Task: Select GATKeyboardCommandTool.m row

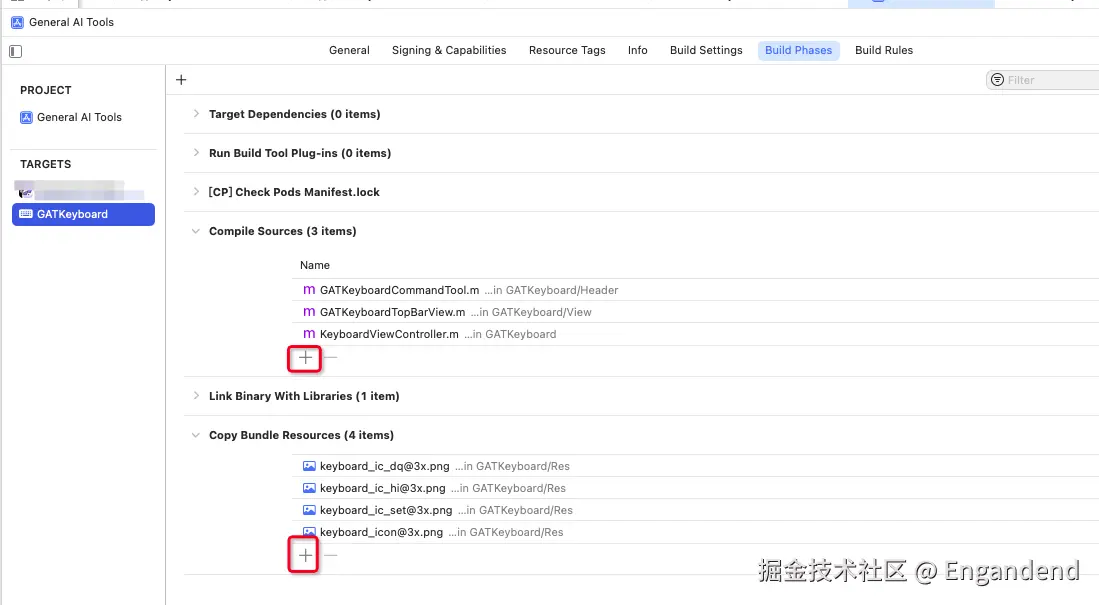Action: pyautogui.click(x=695, y=290)
